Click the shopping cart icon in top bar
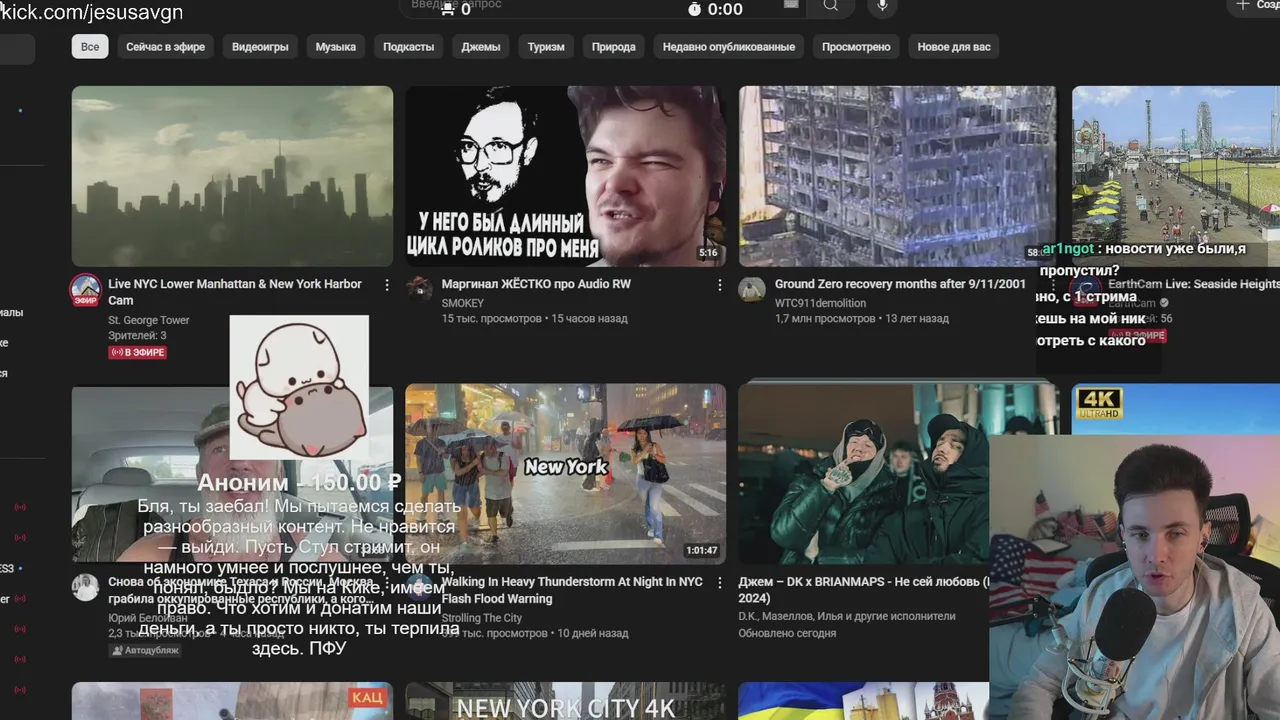Viewport: 1280px width, 720px height. (448, 9)
